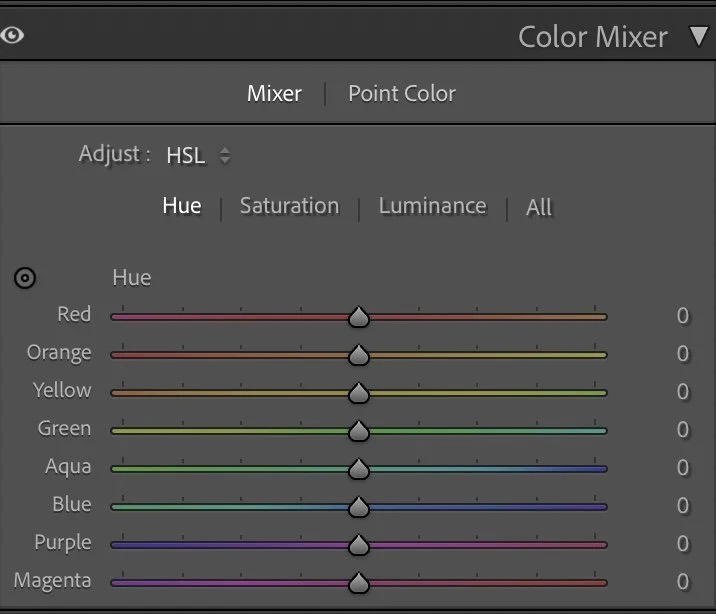
Task: Click the Red hue value field
Action: tap(683, 315)
